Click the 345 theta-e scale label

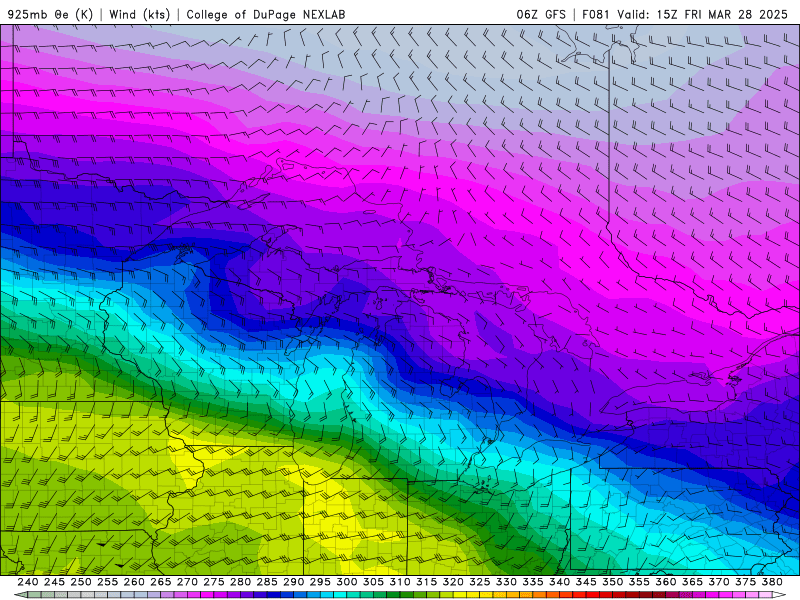tap(586, 582)
